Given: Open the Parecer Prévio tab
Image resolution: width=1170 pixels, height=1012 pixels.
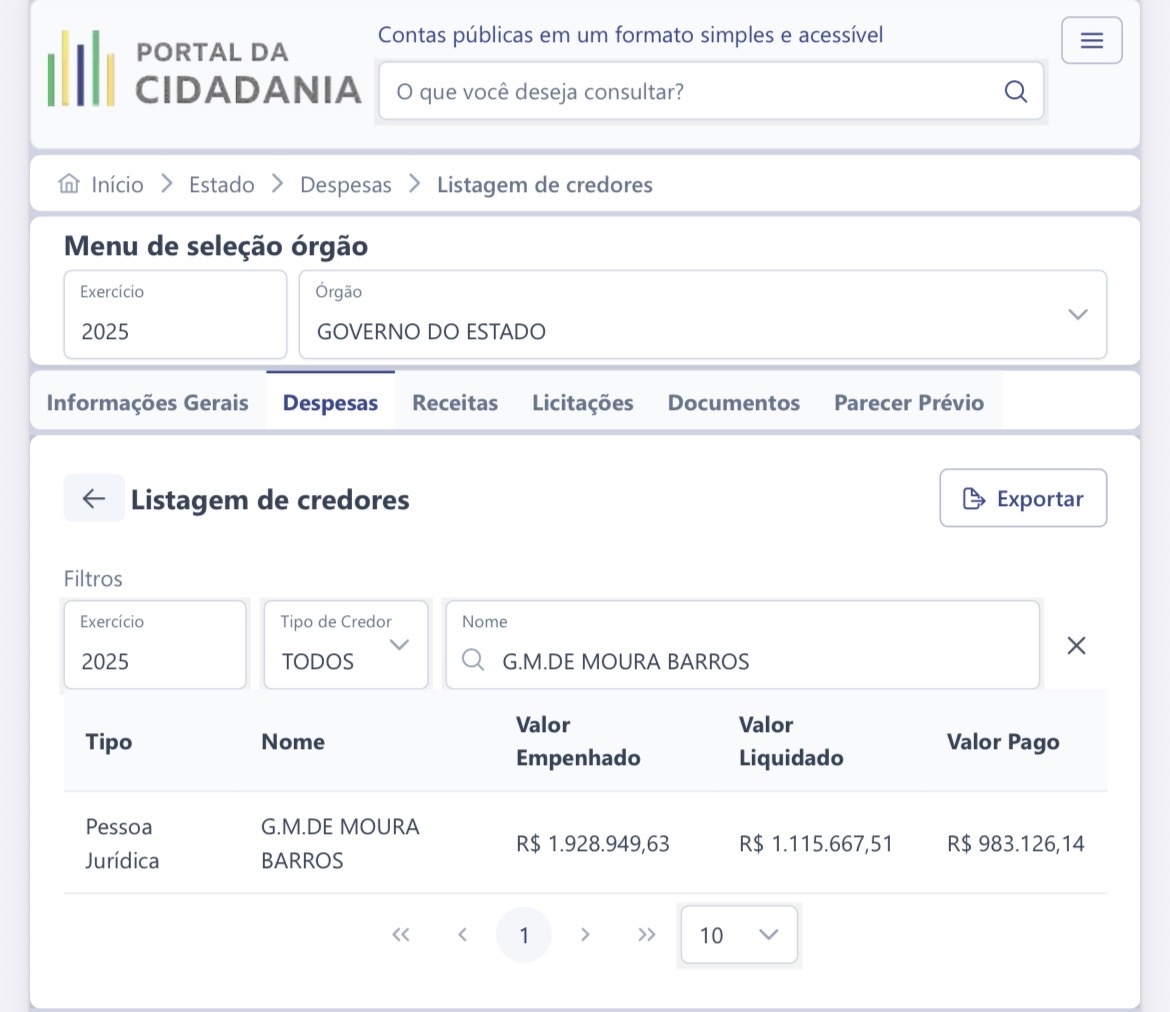Looking at the screenshot, I should [x=908, y=403].
